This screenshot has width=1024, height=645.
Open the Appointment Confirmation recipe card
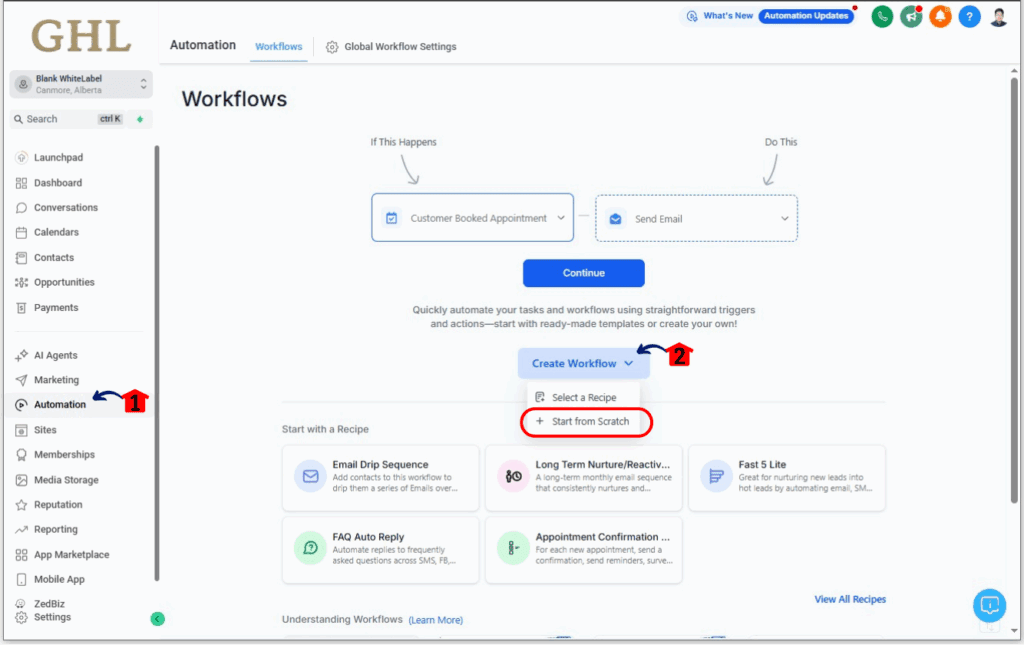(x=584, y=550)
